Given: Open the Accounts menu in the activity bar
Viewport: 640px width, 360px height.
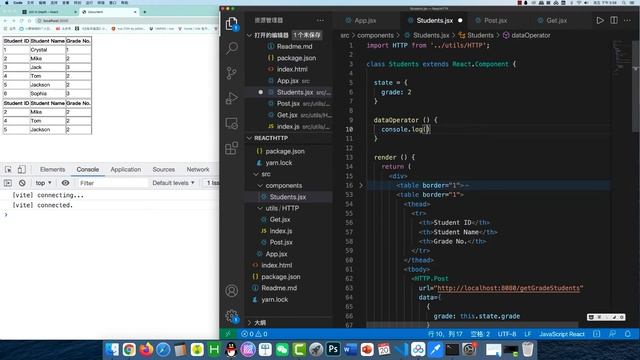Looking at the screenshot, I should click(x=231, y=291).
